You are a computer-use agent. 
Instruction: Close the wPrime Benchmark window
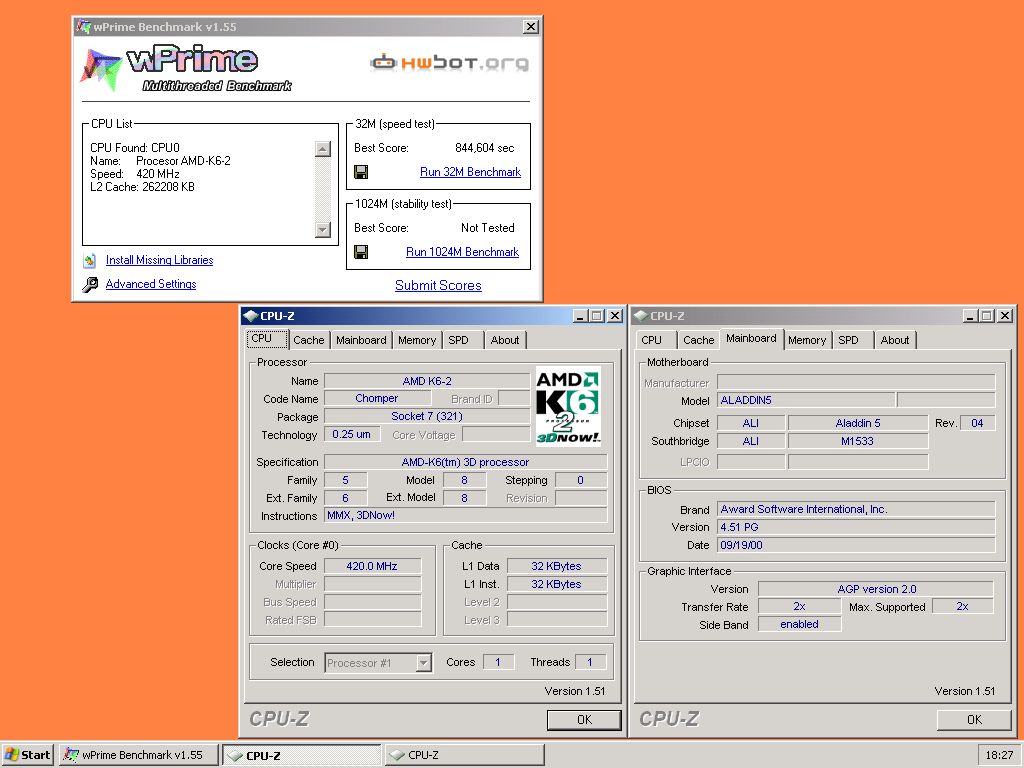click(x=531, y=27)
